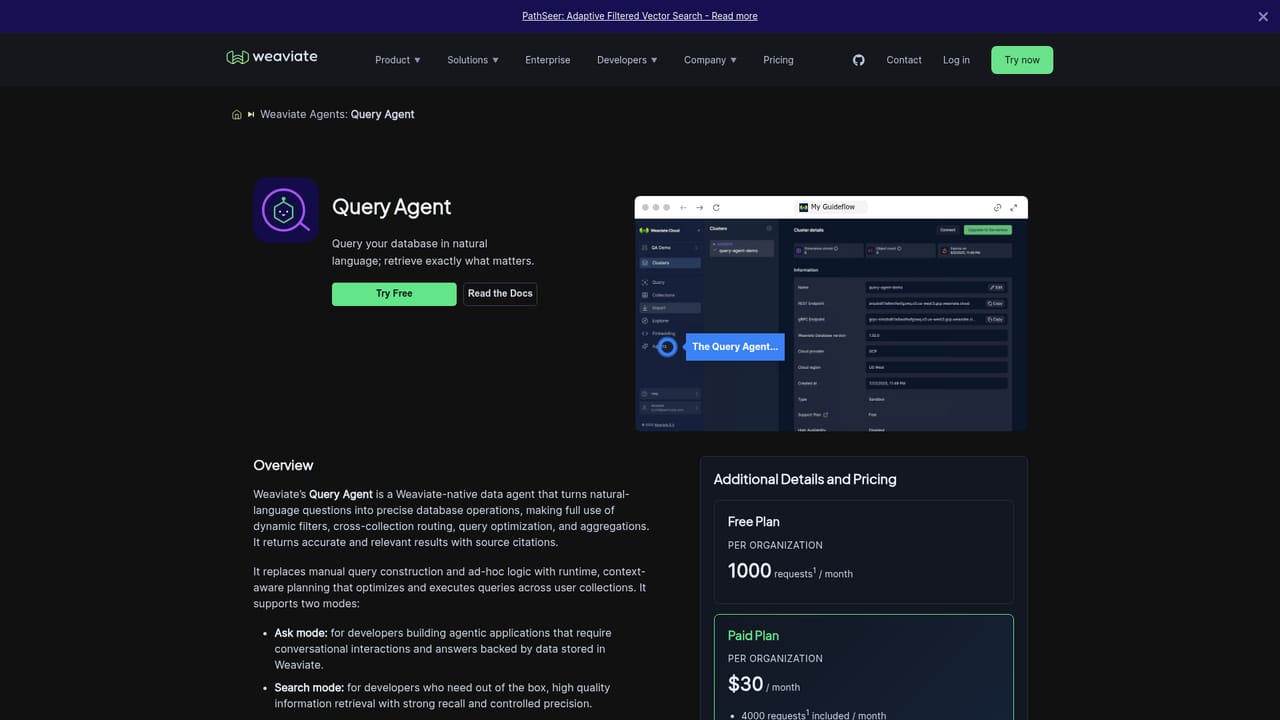Click the Paid Plan title
Image resolution: width=1280 pixels, height=720 pixels.
[753, 636]
